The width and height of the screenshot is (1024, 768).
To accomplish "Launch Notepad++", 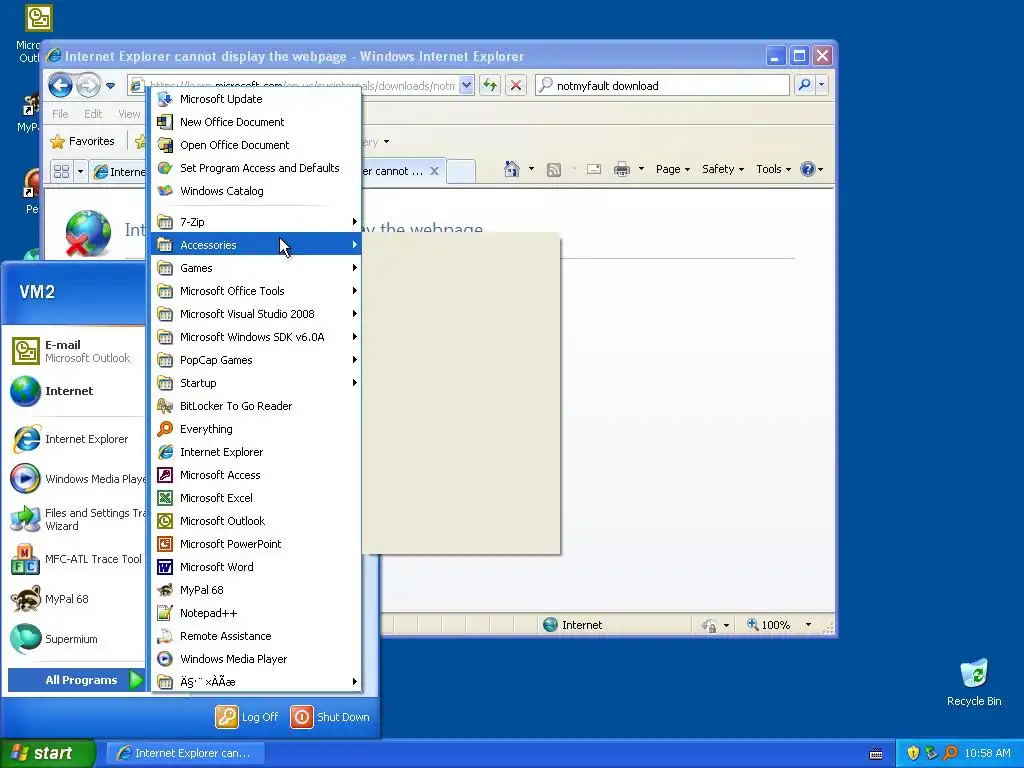I will pos(256,613).
